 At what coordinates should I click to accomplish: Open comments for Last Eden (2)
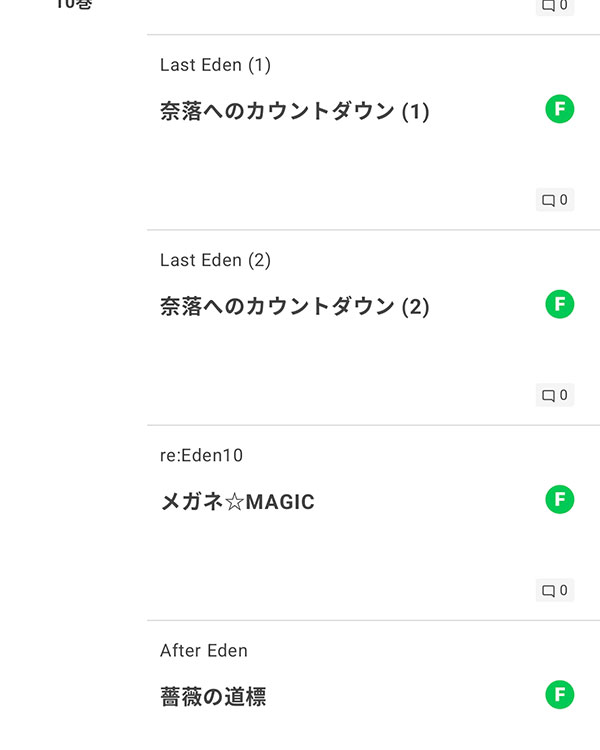[x=555, y=395]
